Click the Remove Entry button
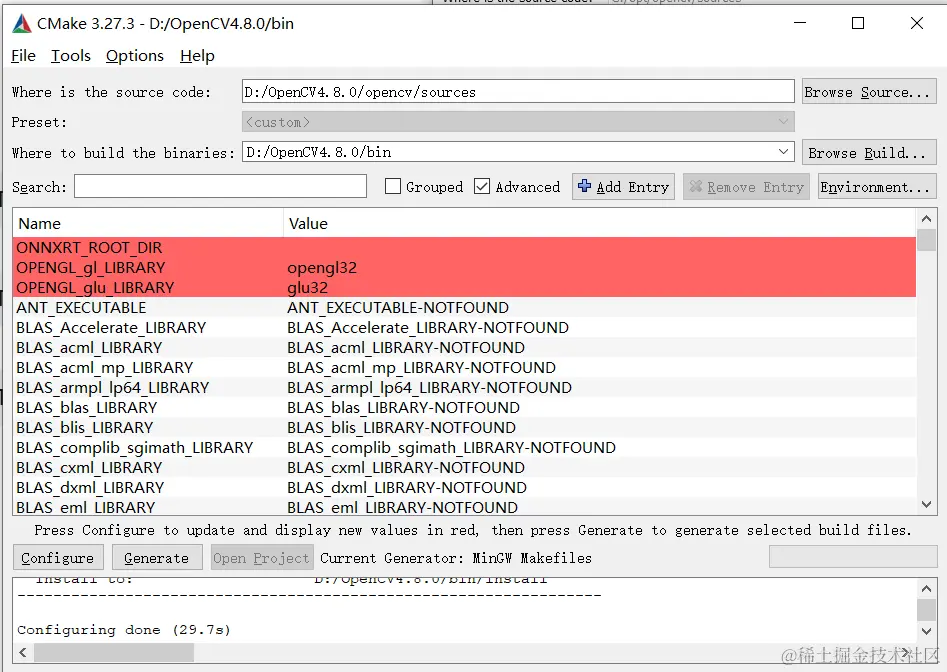The width and height of the screenshot is (947, 672). tap(746, 187)
